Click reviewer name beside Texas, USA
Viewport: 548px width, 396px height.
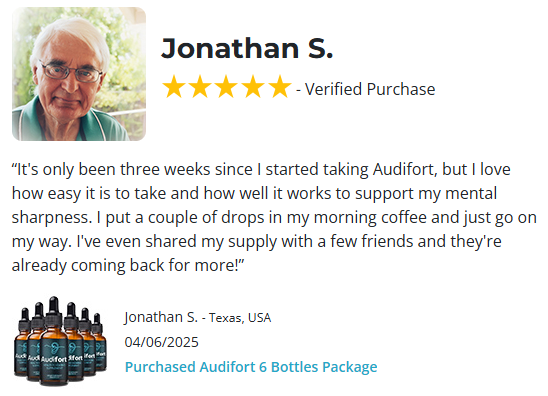click(x=161, y=317)
